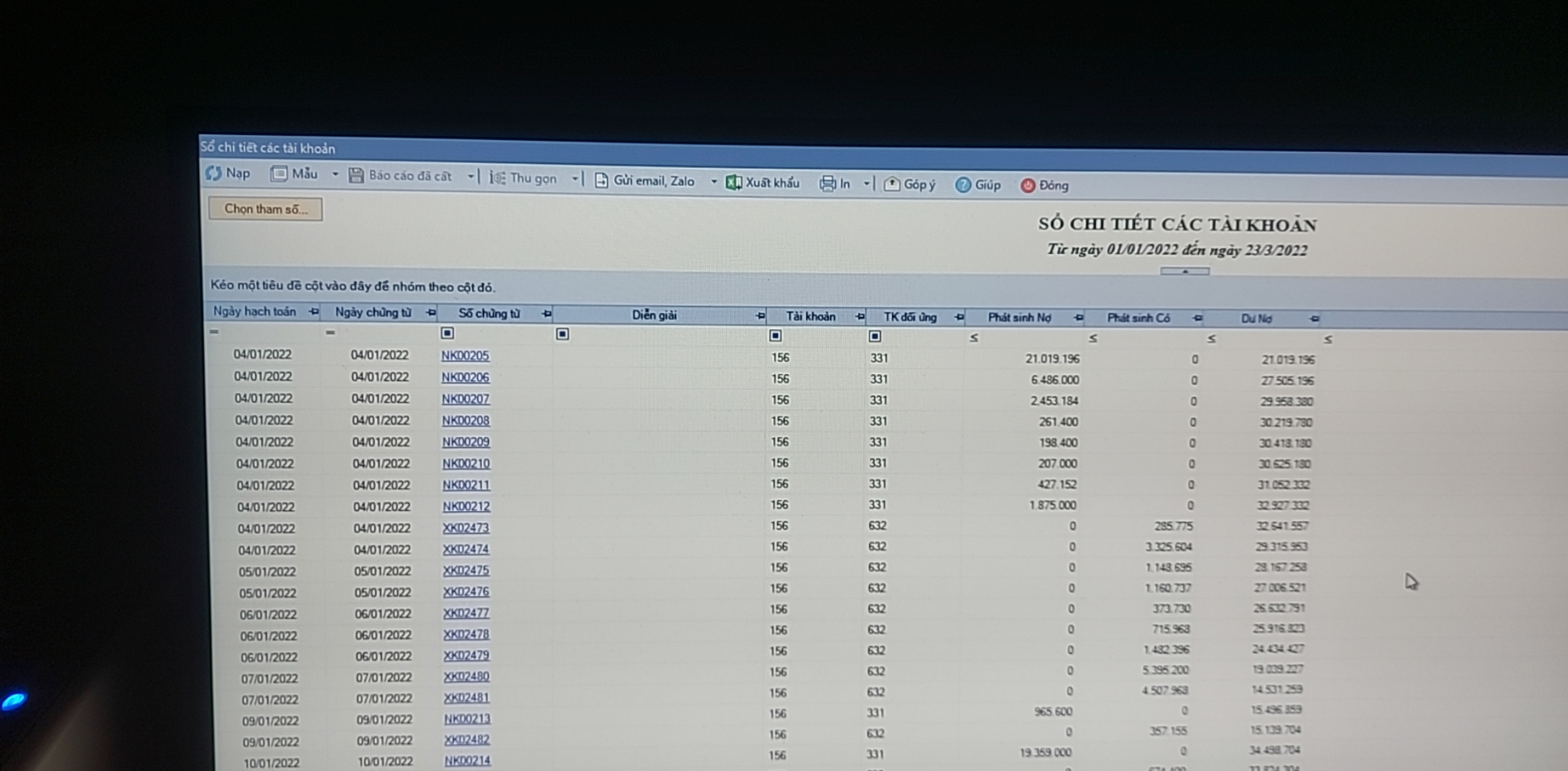The height and width of the screenshot is (771, 1568).
Task: Close report with Đóng button
Action: point(1044,185)
